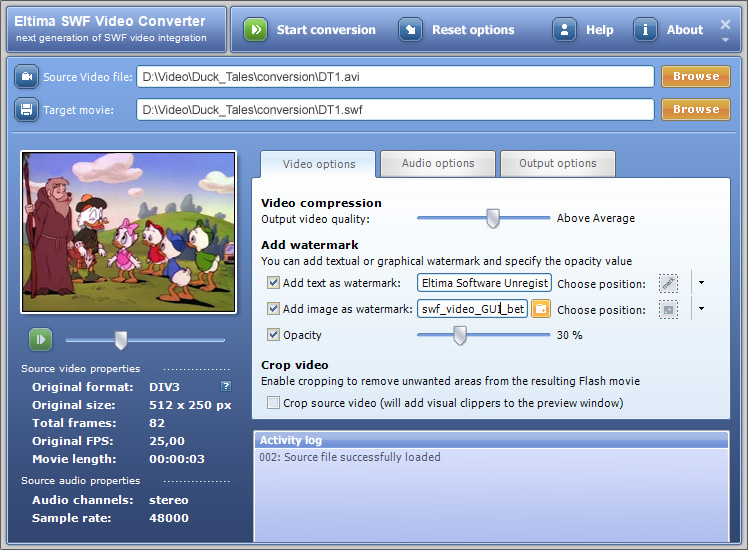This screenshot has height=550, width=748.
Task: Click the '00:00:03' movie length value
Action: 177,459
